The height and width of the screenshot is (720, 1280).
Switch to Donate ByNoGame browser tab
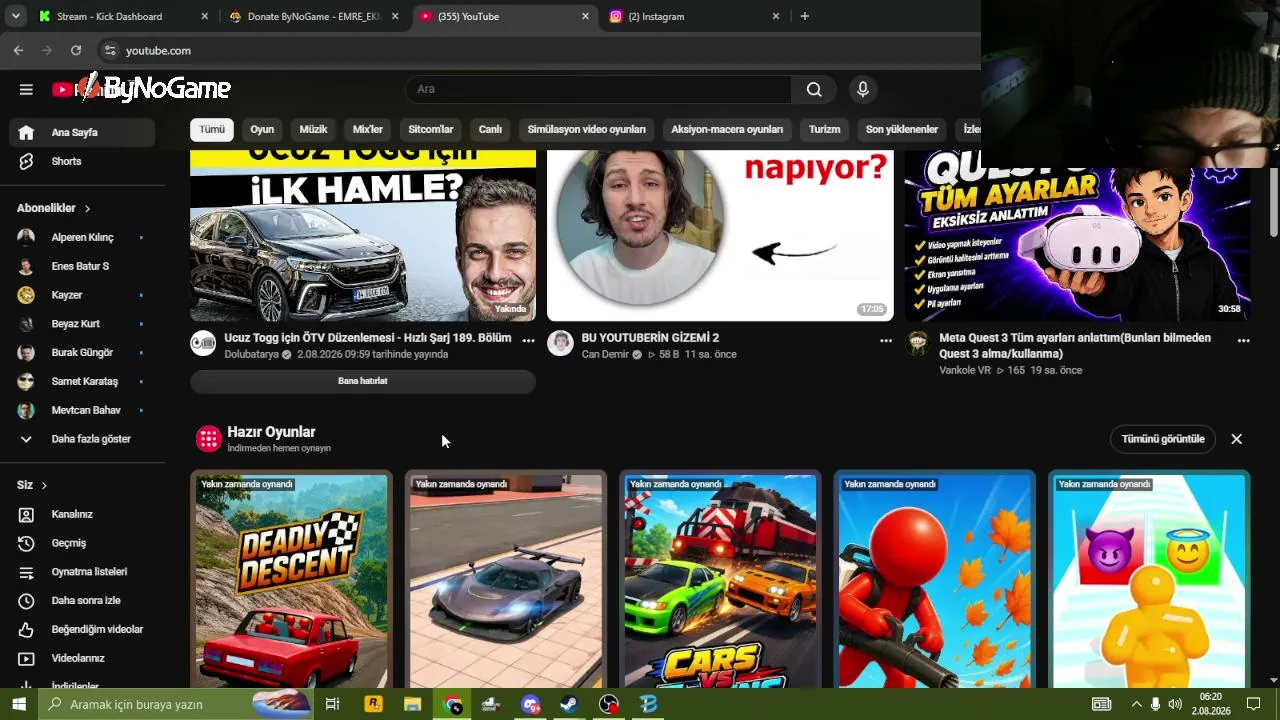click(313, 16)
